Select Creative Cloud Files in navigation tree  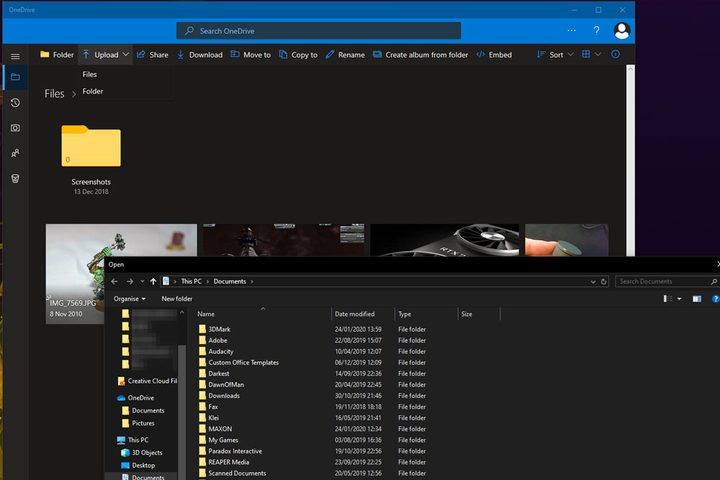(147, 381)
